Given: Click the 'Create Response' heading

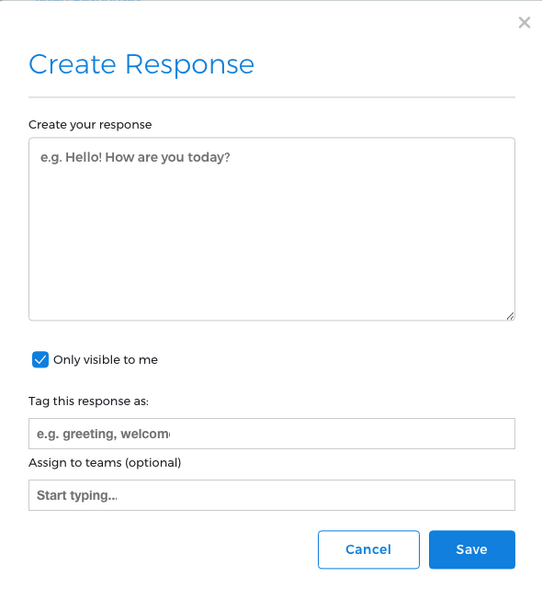Looking at the screenshot, I should pyautogui.click(x=141, y=64).
